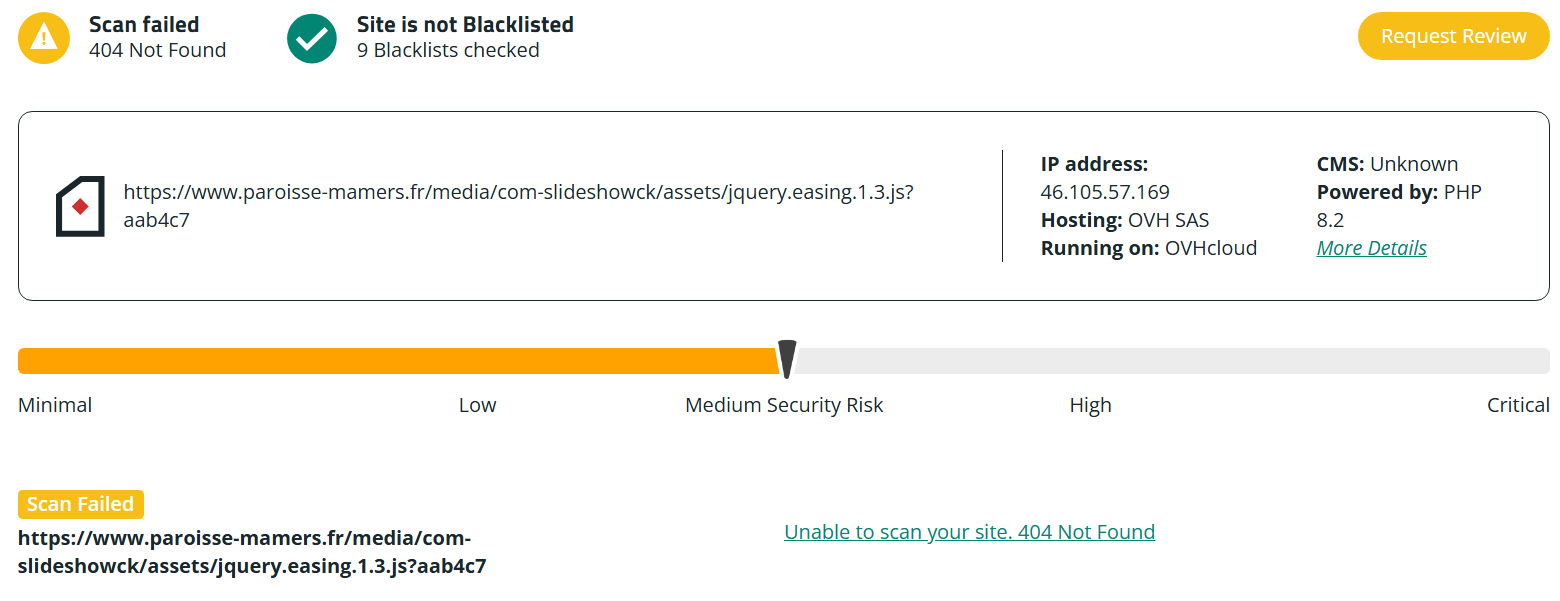
Task: Click the gray unfilled part of risk bar
Action: coord(1170,361)
